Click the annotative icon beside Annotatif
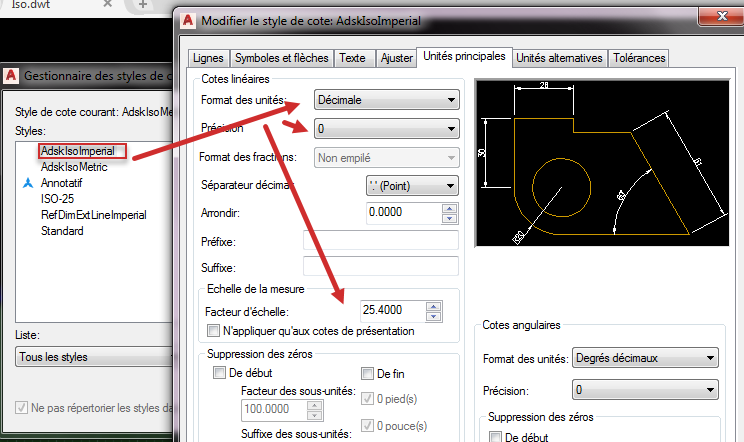Screen dimensions: 744x442 (28, 183)
